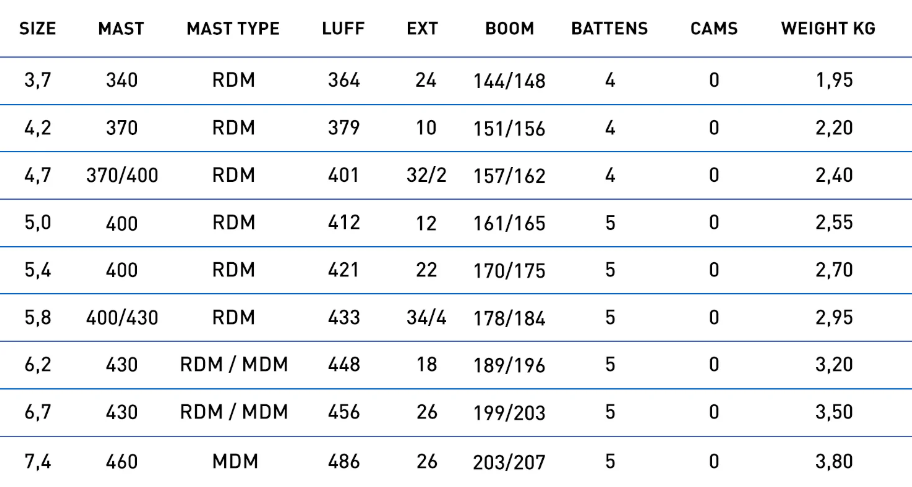Select the size cell 4,2
The height and width of the screenshot is (487, 912).
pos(36,128)
